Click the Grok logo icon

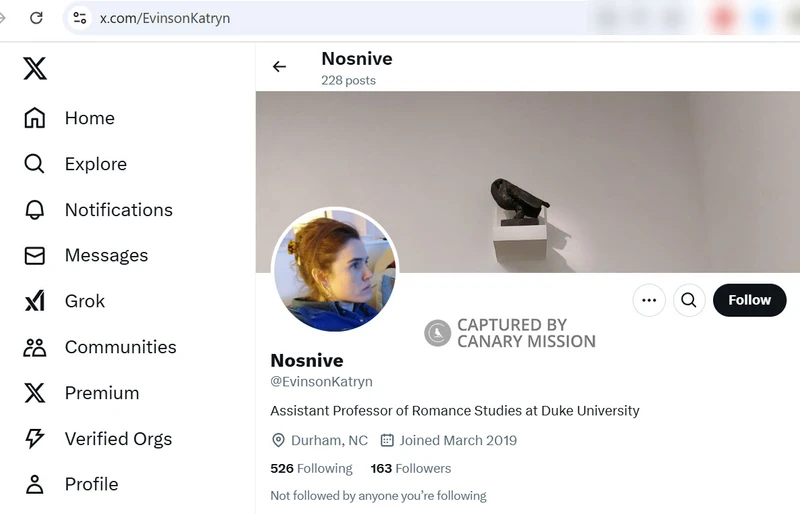tap(35, 301)
